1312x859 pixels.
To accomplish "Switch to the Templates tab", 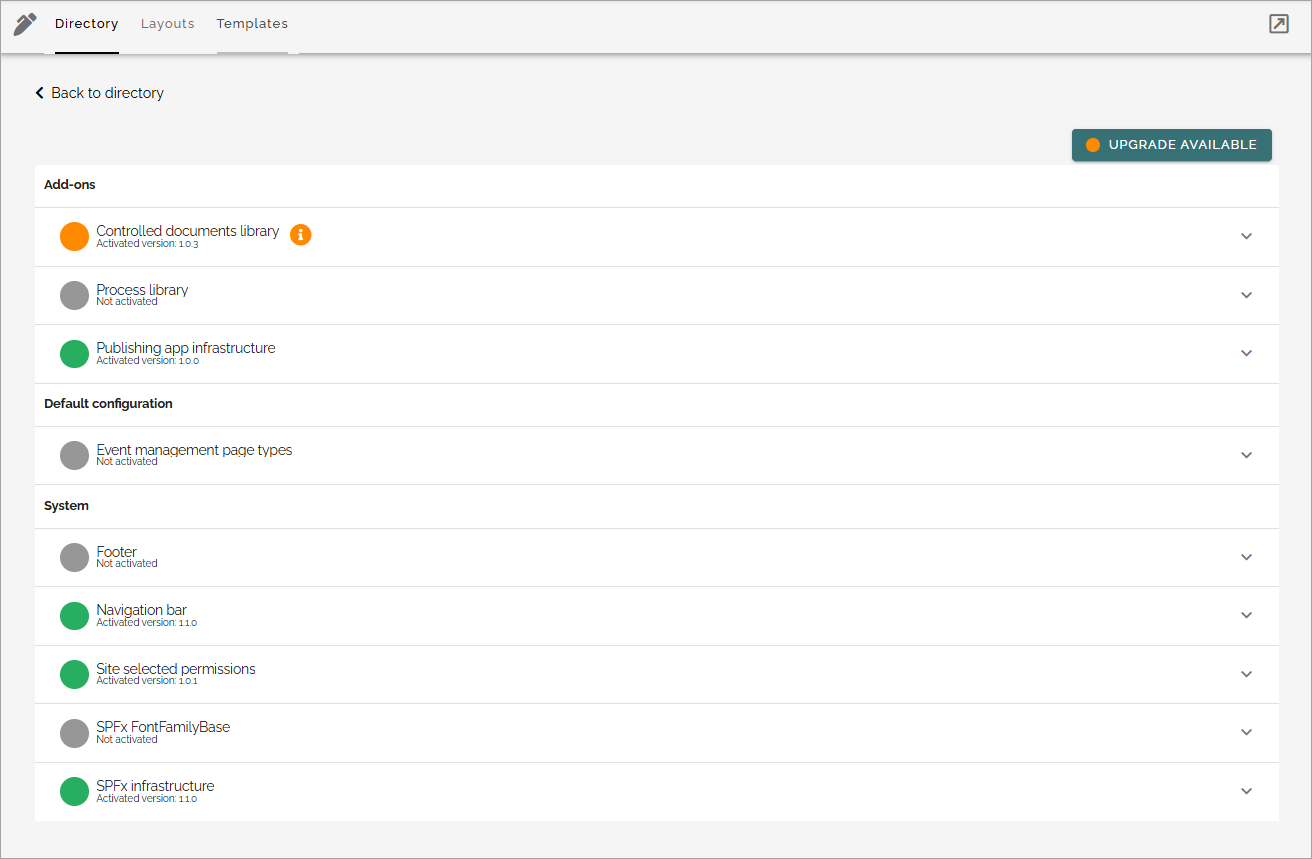I will 252,24.
